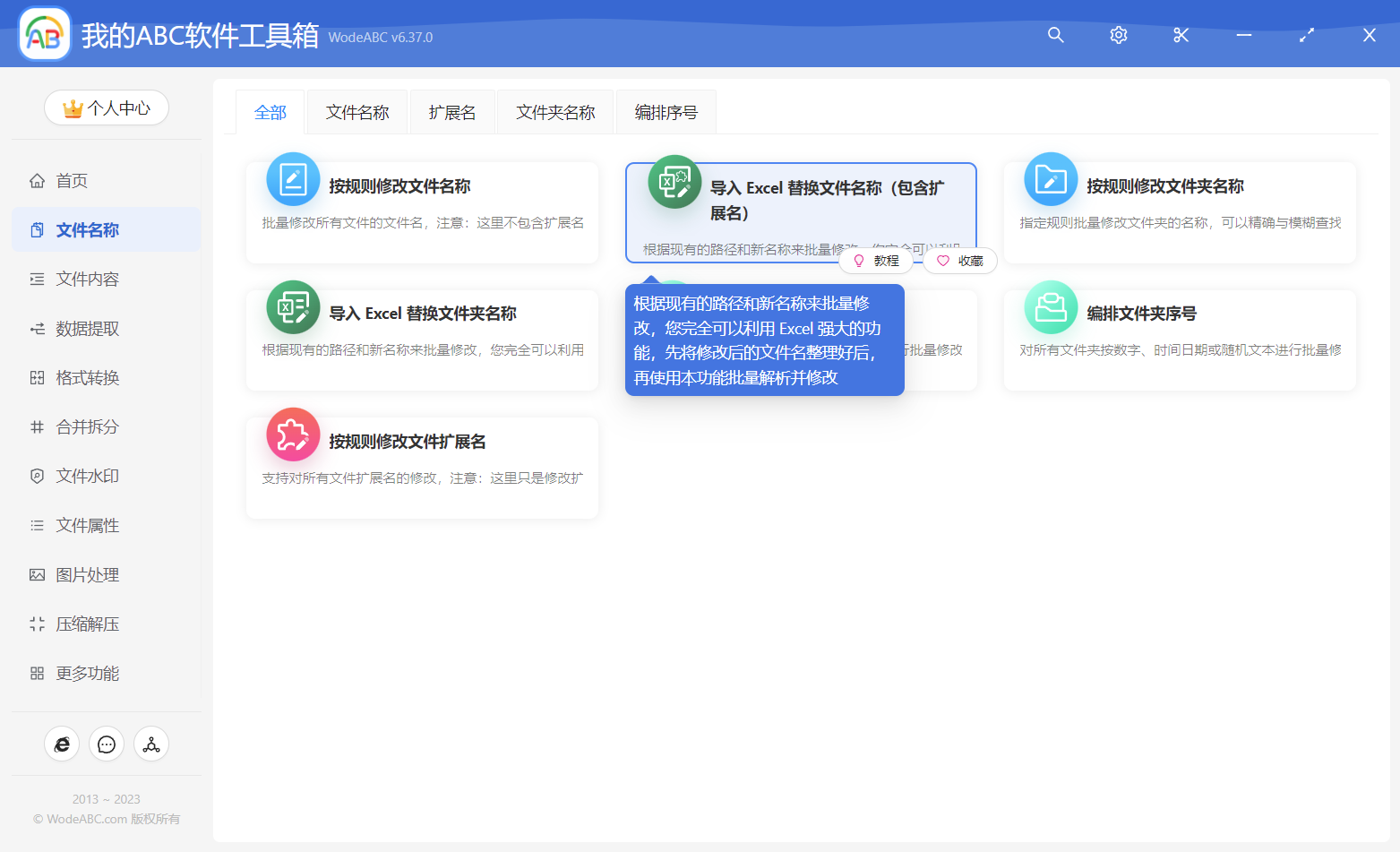Open the settings gear in the title bar
The width and height of the screenshot is (1400, 852).
(x=1118, y=35)
